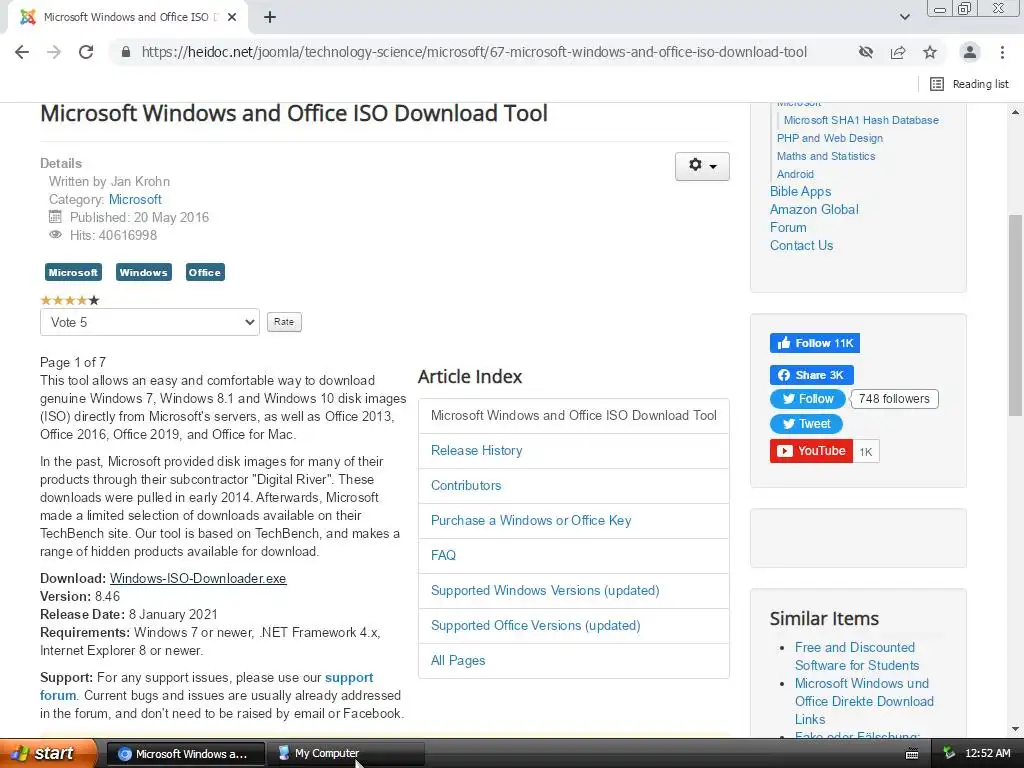Viewport: 1024px width, 768px height.
Task: Select the Office tag
Action: (x=205, y=272)
